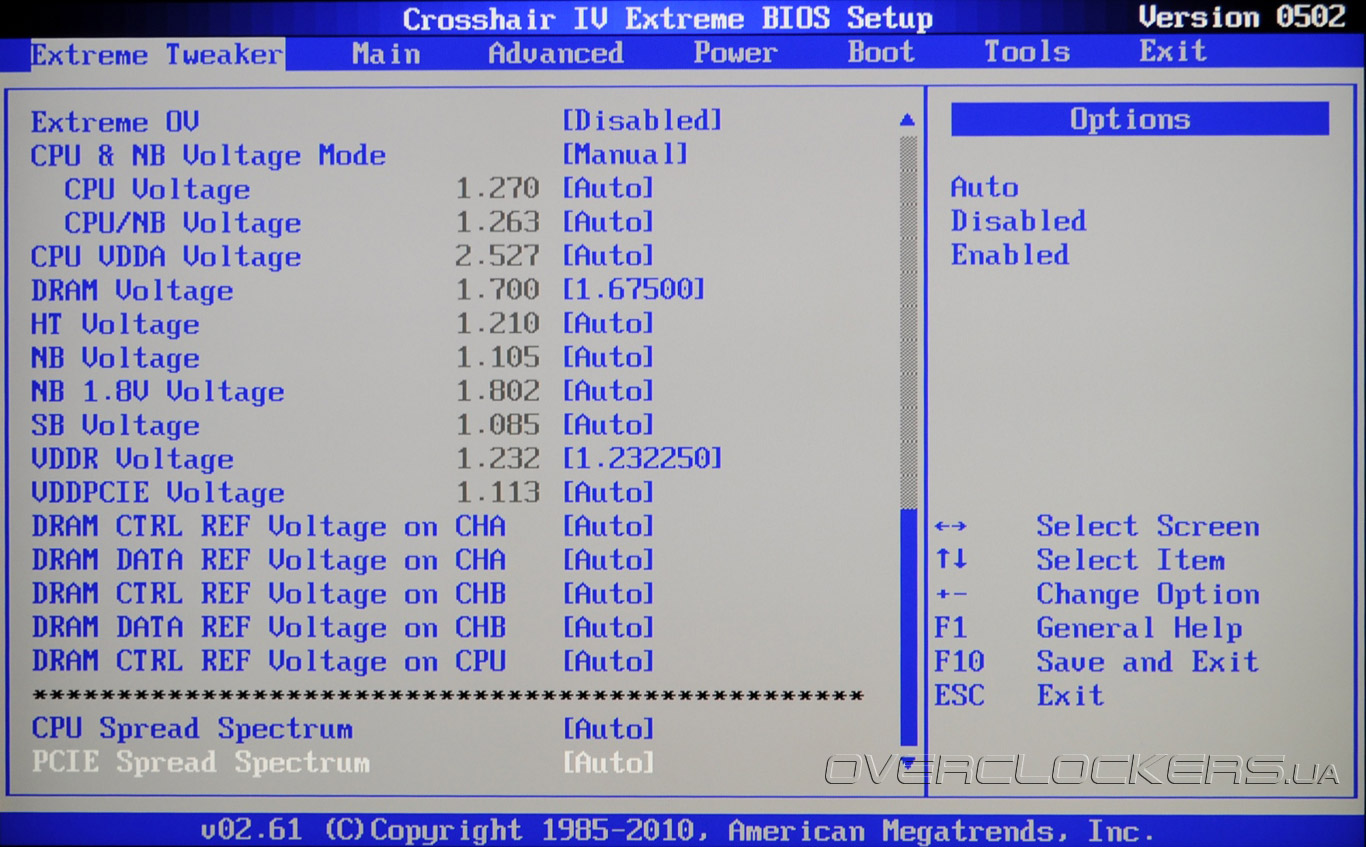
Task: Click the CPU/NB Voltage reading 1.263
Action: point(497,222)
